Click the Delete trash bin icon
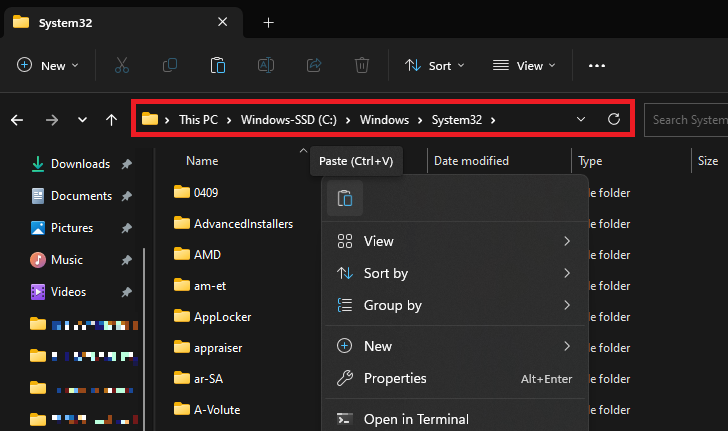The image size is (728, 431). (x=361, y=66)
